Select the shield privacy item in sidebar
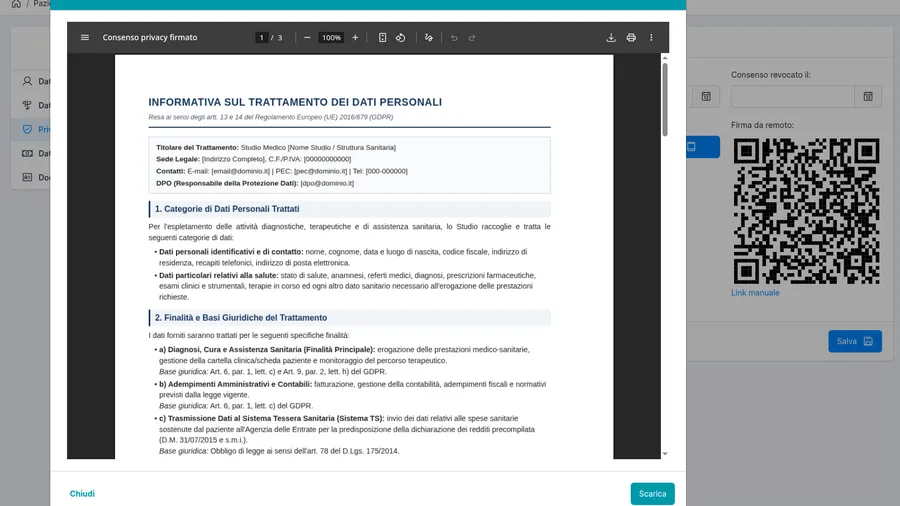 click(x=30, y=129)
